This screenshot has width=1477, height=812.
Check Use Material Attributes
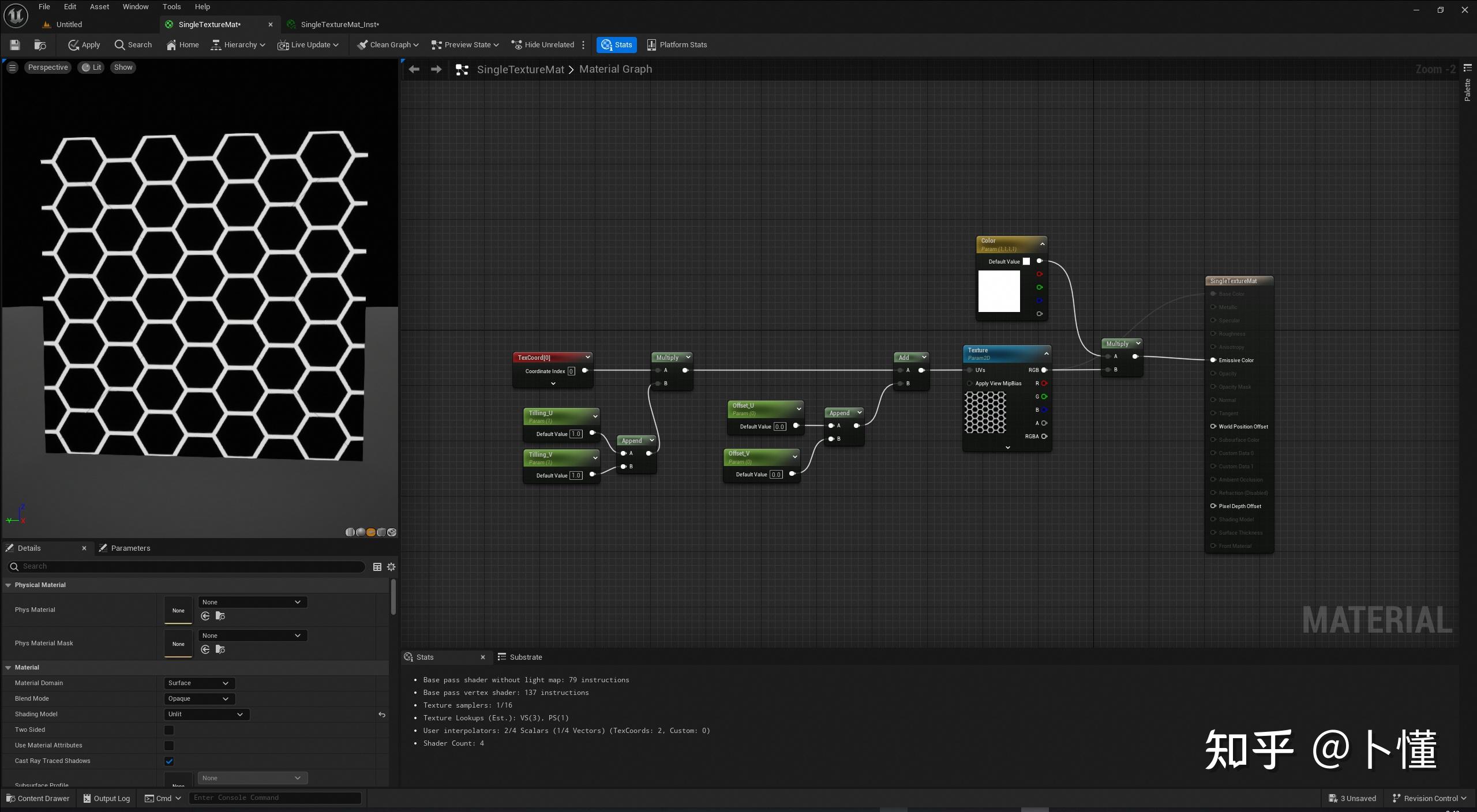click(x=168, y=745)
